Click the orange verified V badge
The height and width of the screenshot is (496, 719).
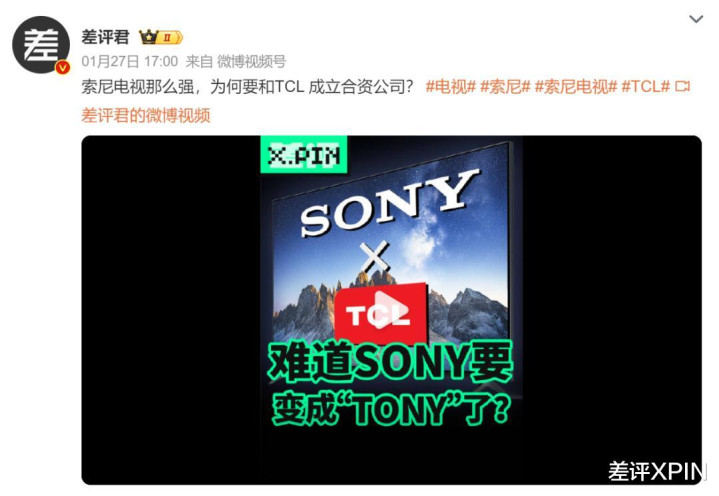click(62, 67)
